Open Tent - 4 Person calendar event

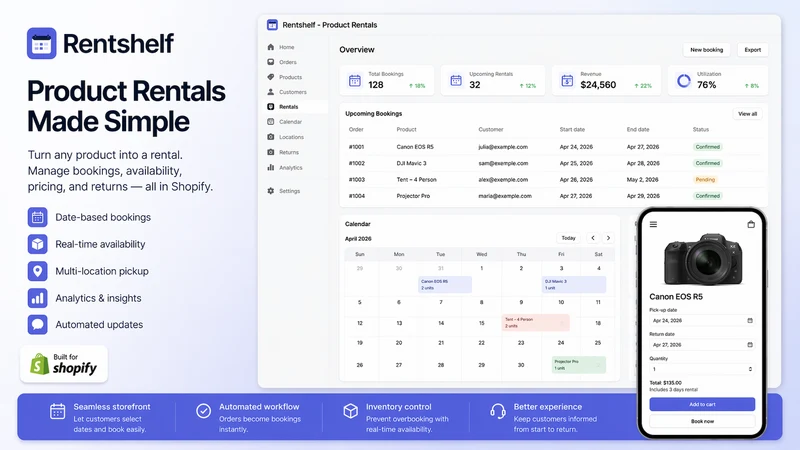[535, 322]
